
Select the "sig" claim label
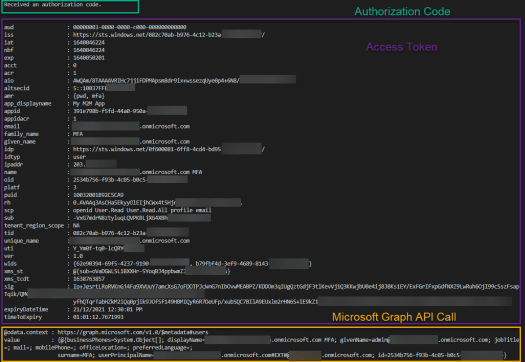[9, 287]
